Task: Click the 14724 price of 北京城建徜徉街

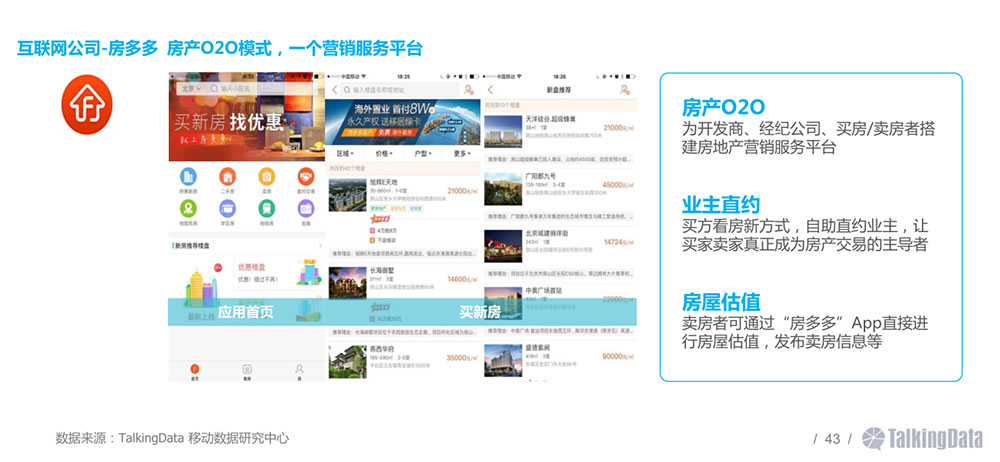Action: 618,242
